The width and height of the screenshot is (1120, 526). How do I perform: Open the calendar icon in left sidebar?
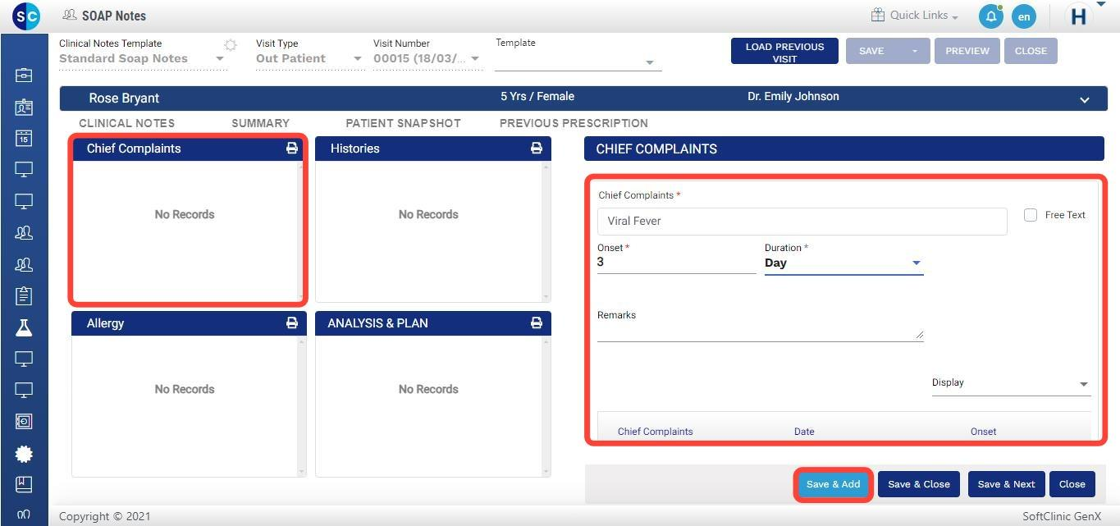click(x=24, y=139)
